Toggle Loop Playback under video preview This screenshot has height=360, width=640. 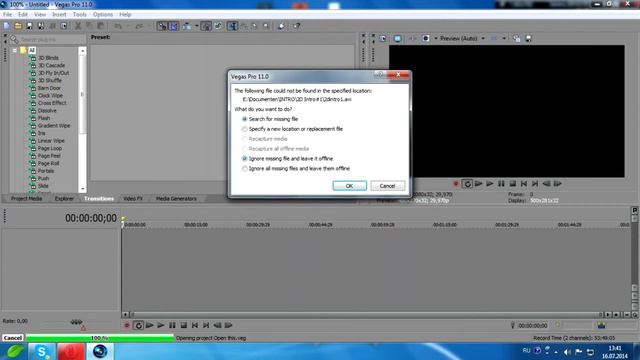point(467,184)
